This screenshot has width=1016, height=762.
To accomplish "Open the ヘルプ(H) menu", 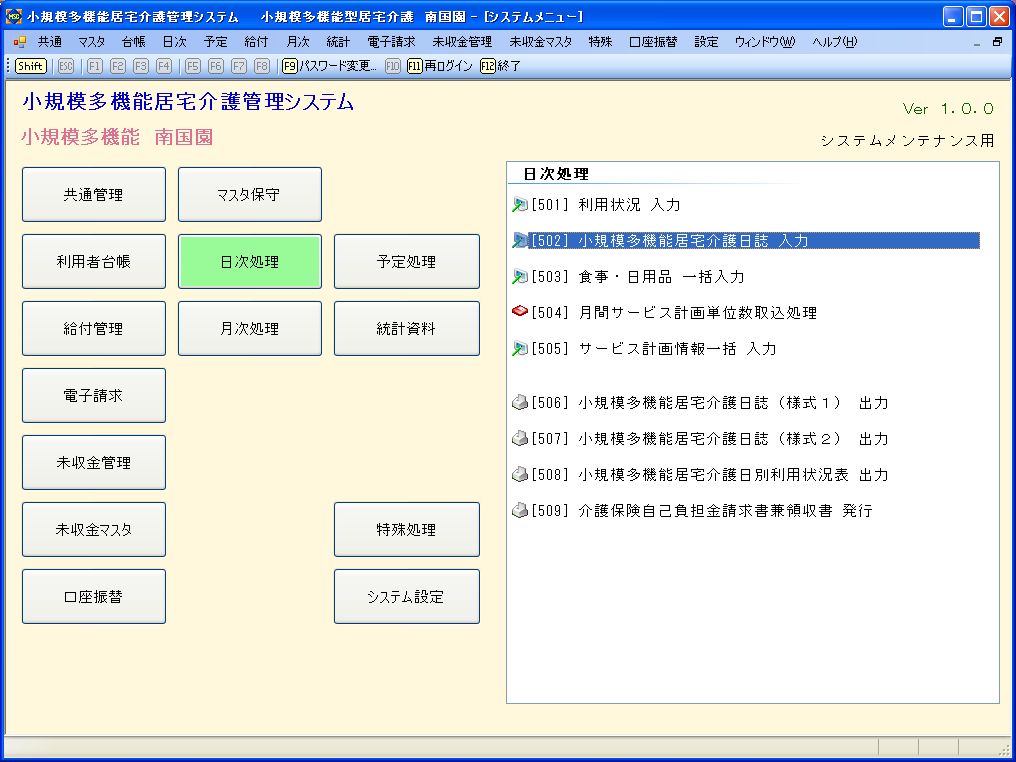I will coord(834,42).
